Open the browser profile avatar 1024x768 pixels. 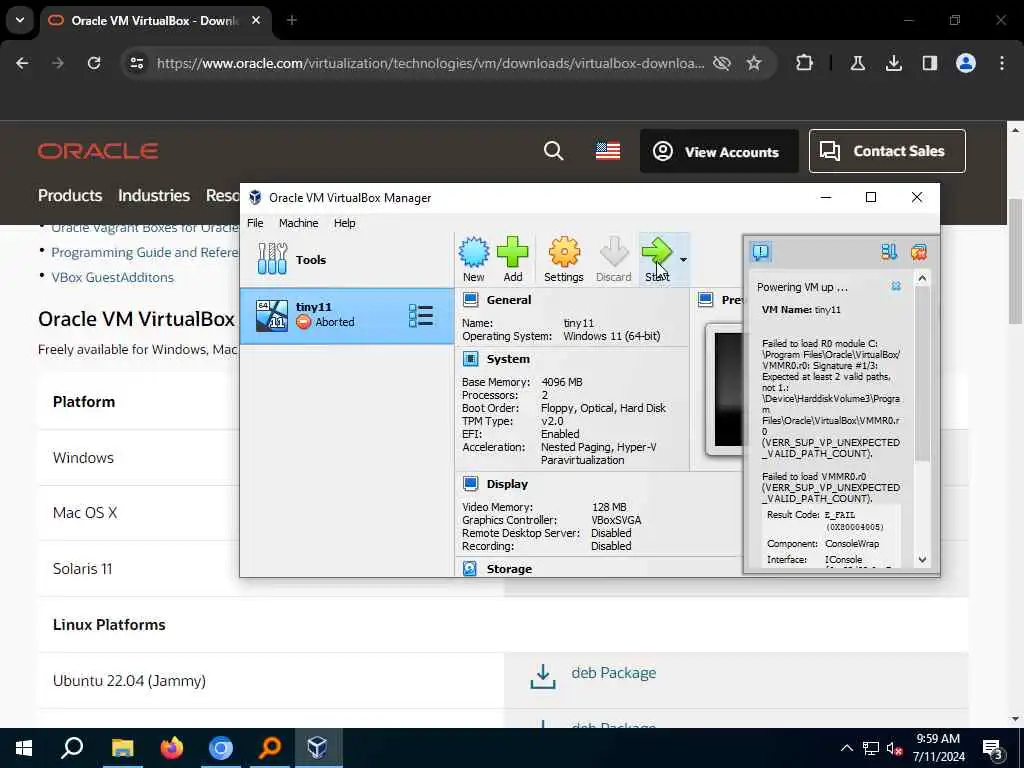click(x=966, y=63)
